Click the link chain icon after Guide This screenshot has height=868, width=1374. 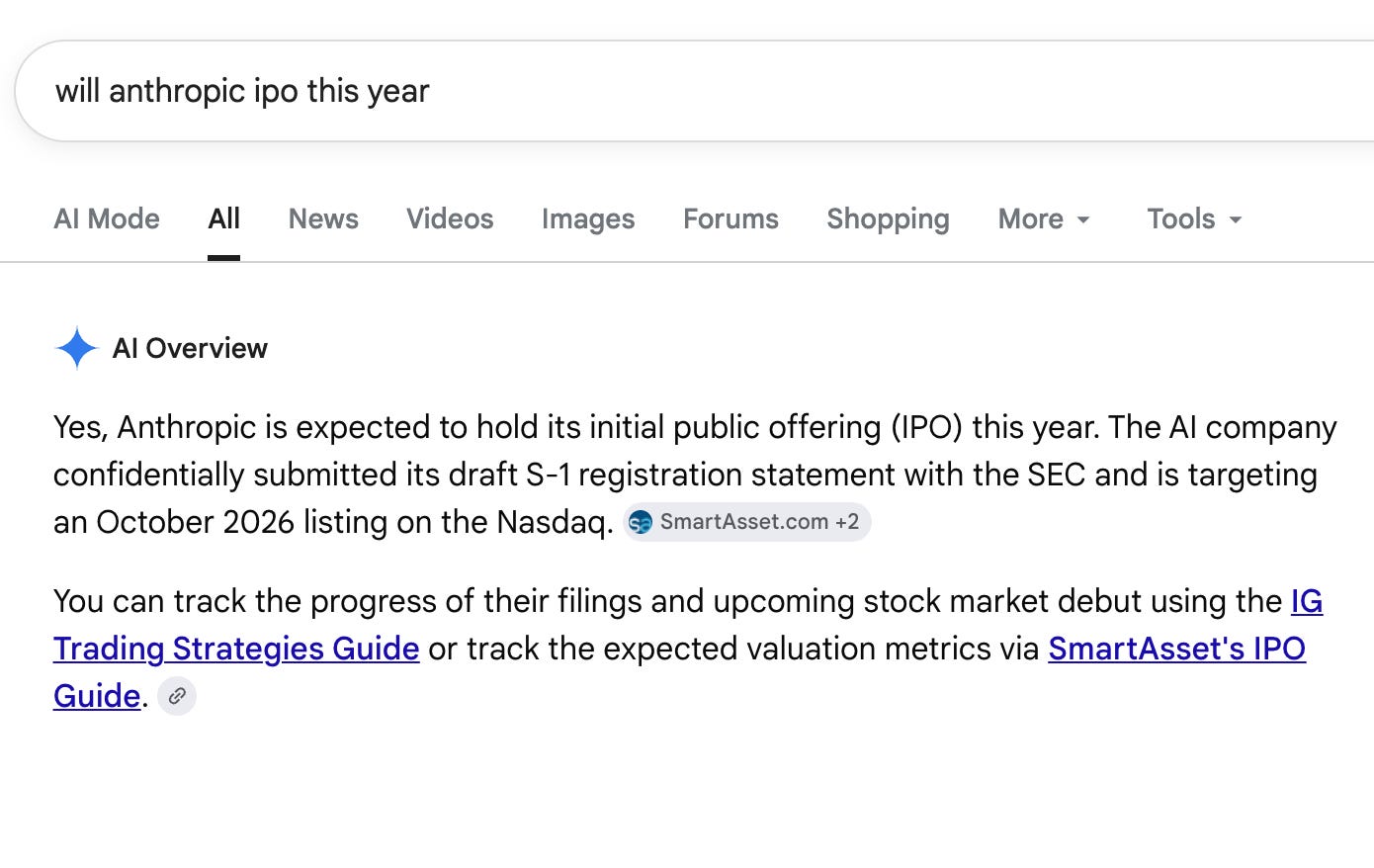click(x=177, y=696)
